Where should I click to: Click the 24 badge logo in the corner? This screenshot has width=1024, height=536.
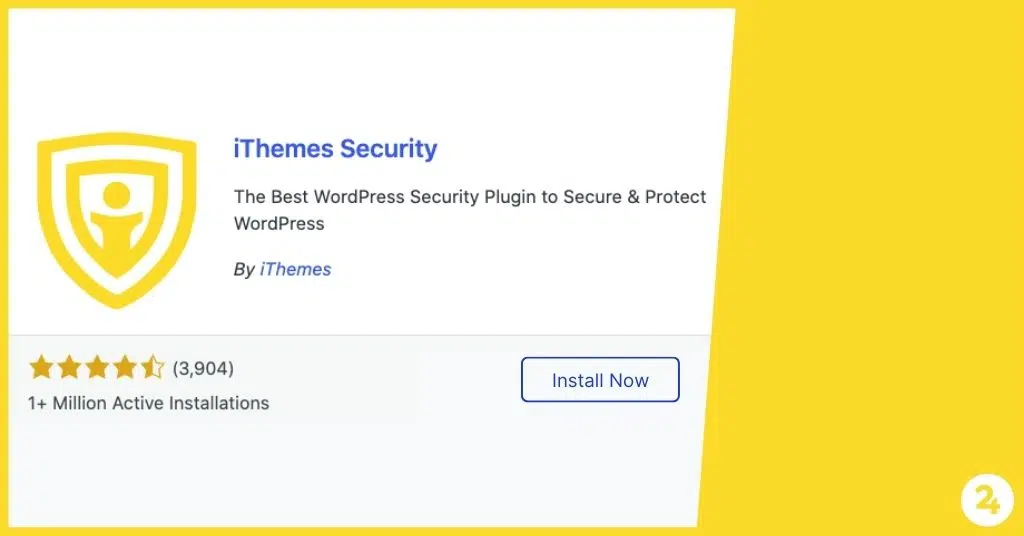[x=987, y=501]
